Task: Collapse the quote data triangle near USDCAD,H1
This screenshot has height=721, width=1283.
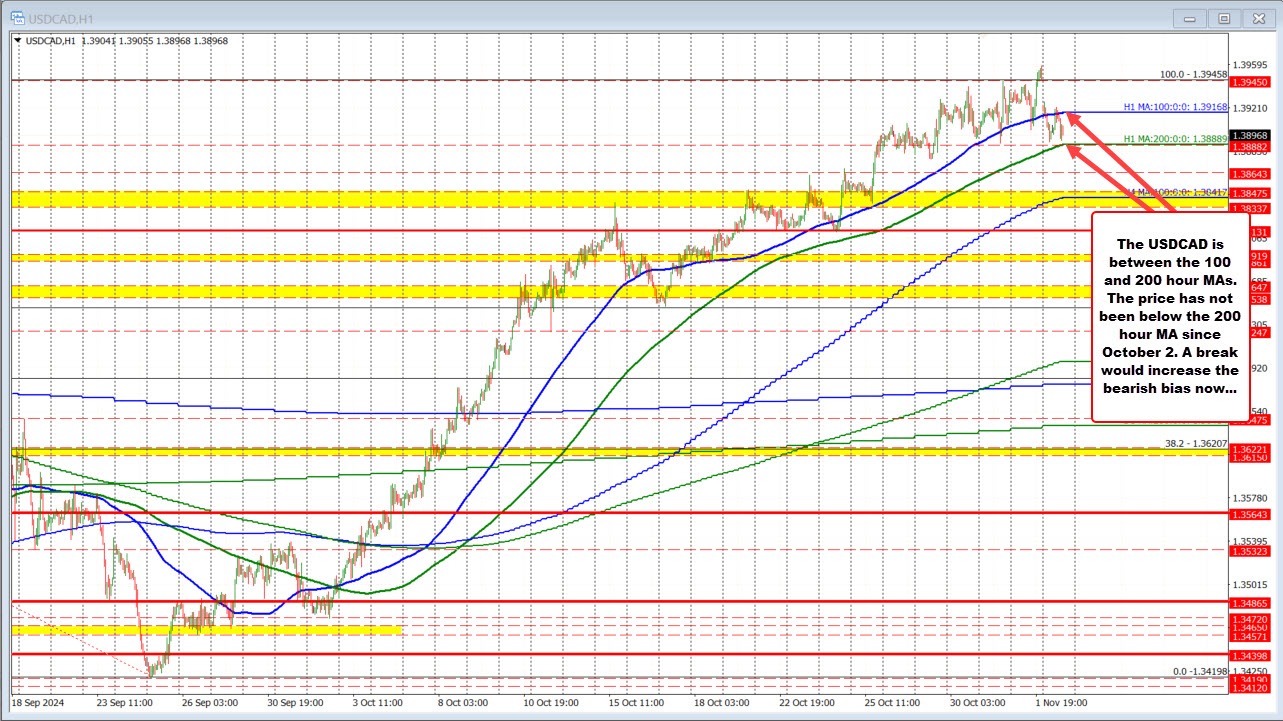Action: click(x=16, y=41)
